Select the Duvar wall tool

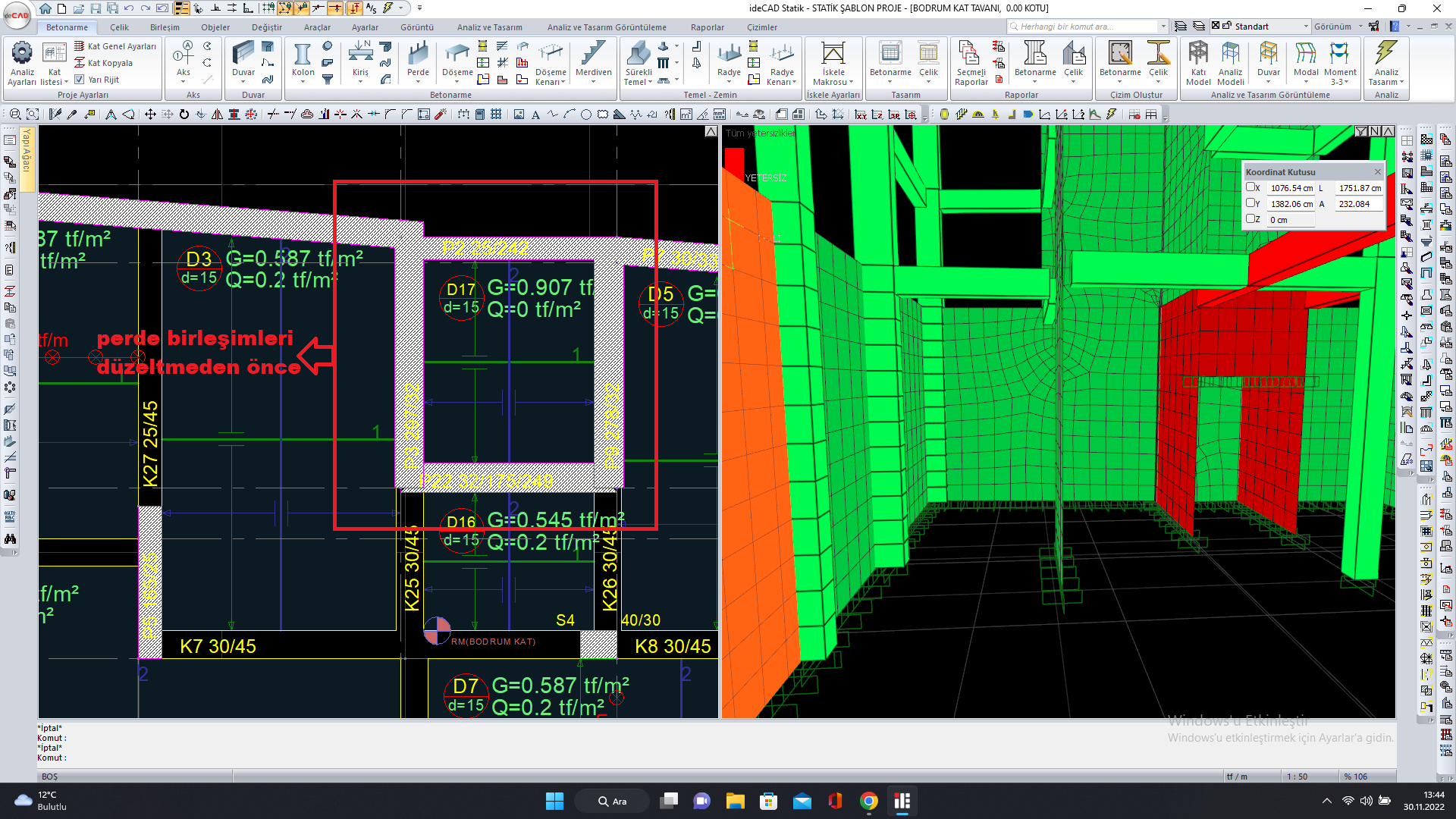[243, 62]
